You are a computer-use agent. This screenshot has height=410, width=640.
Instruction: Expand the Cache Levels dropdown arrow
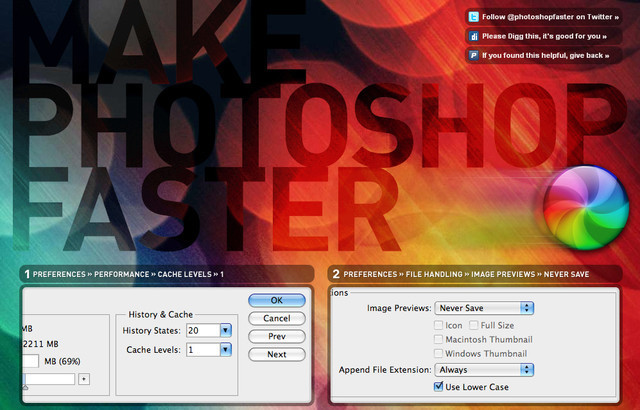tap(226, 349)
